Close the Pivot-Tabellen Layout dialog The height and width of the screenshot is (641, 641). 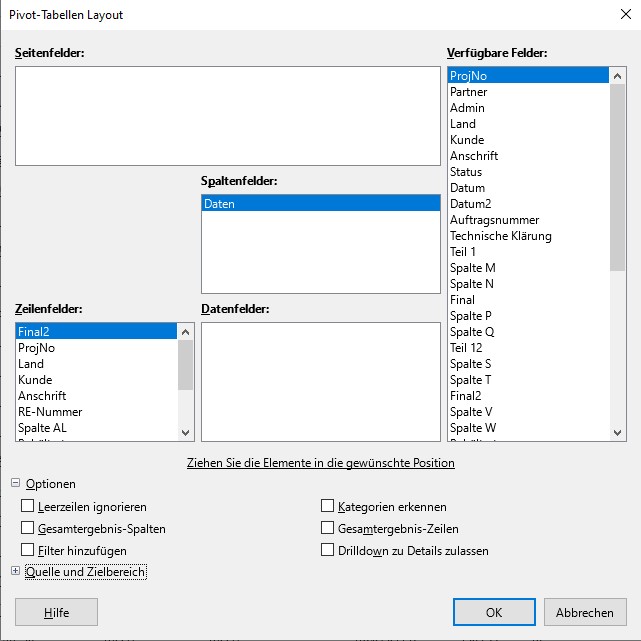click(x=625, y=14)
